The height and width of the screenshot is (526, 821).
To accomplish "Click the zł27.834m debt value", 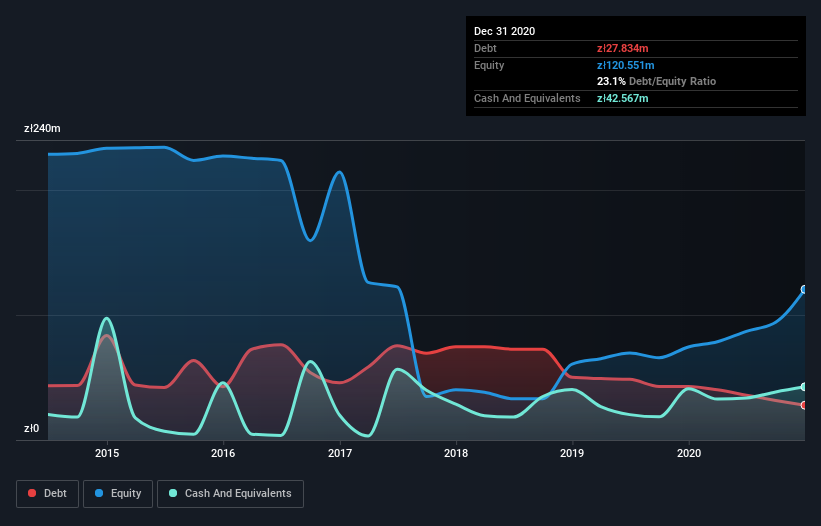I will coord(623,48).
